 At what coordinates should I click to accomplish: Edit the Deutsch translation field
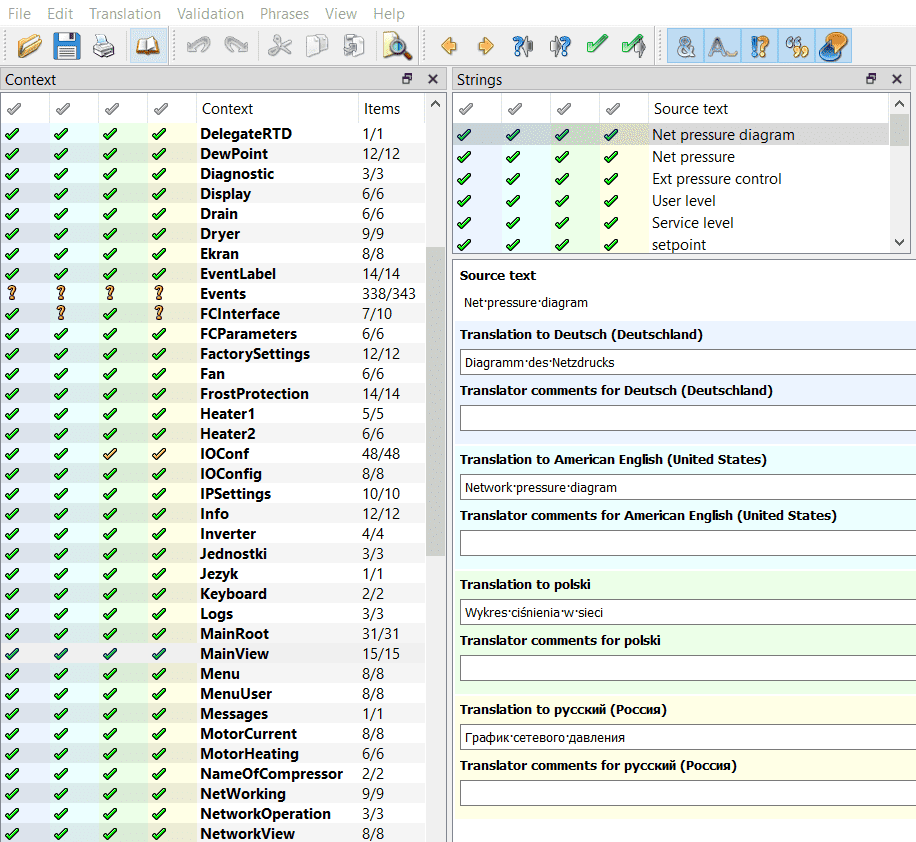pos(688,362)
